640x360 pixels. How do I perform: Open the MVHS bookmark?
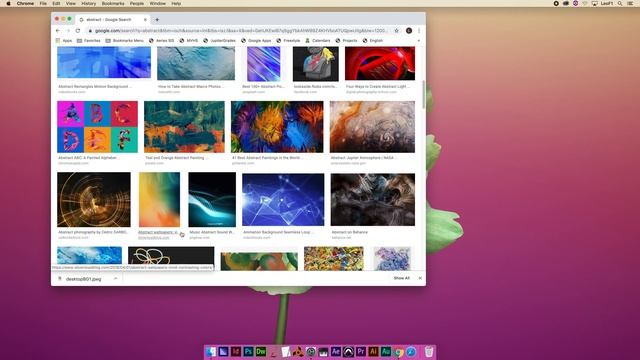(189, 41)
